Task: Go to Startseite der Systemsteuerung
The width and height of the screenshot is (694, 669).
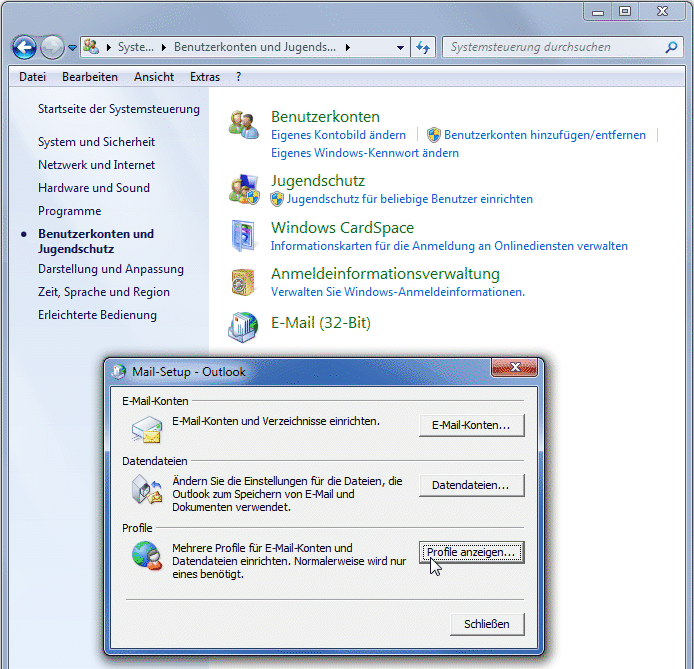Action: tap(119, 109)
